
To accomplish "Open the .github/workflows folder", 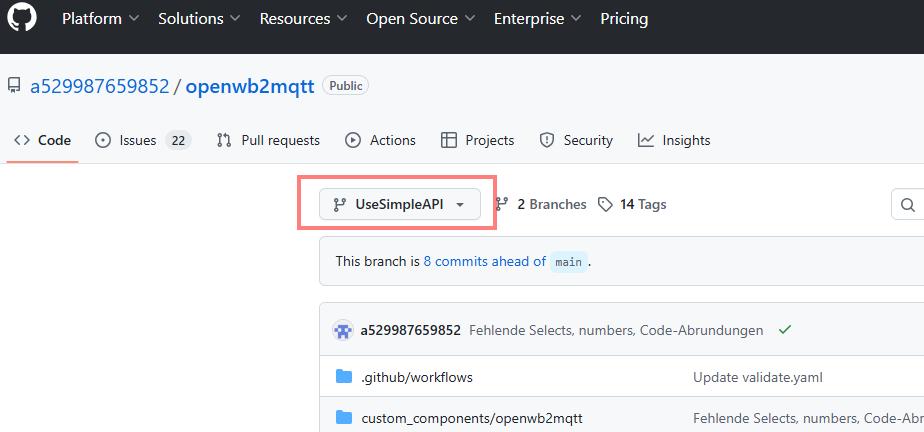I will pos(417,377).
